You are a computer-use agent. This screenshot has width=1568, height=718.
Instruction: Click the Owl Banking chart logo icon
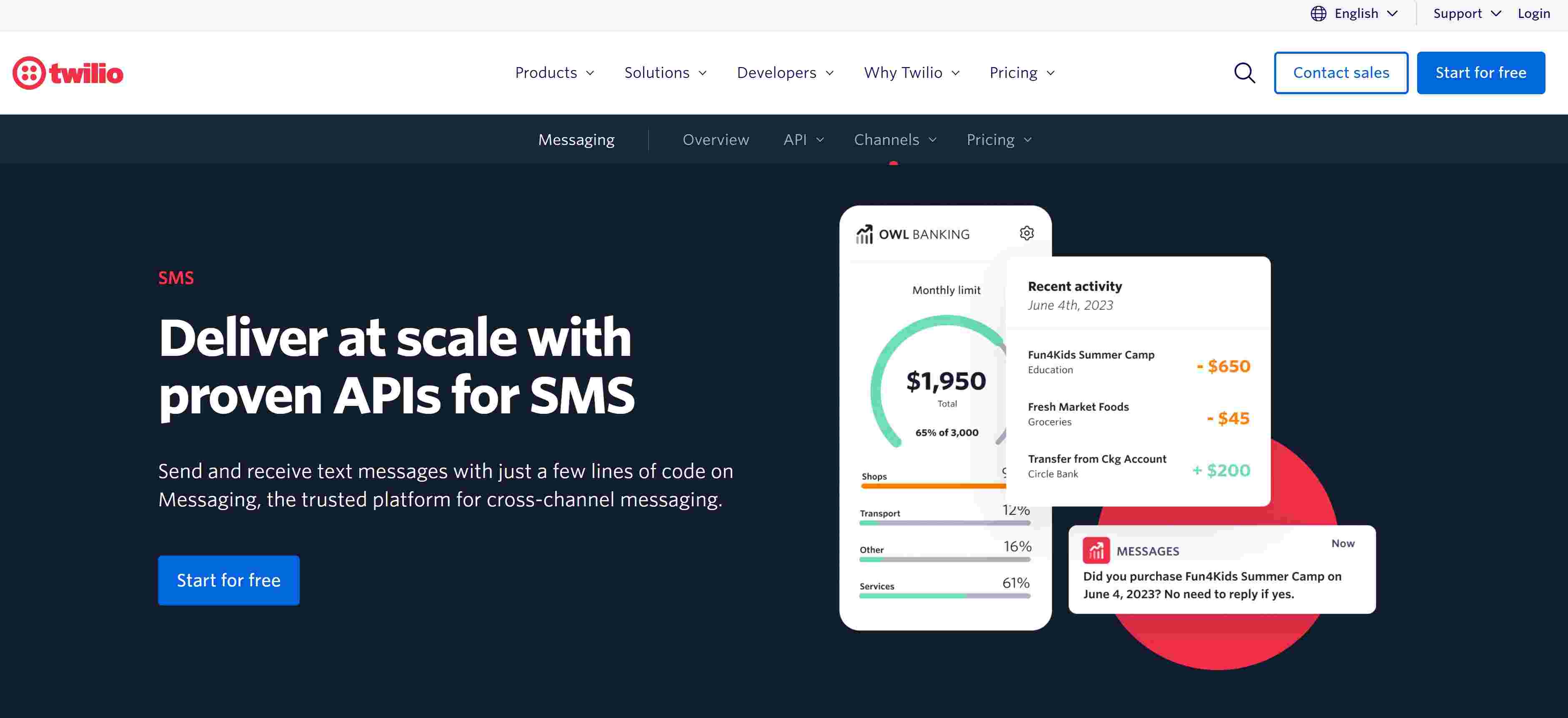tap(864, 234)
